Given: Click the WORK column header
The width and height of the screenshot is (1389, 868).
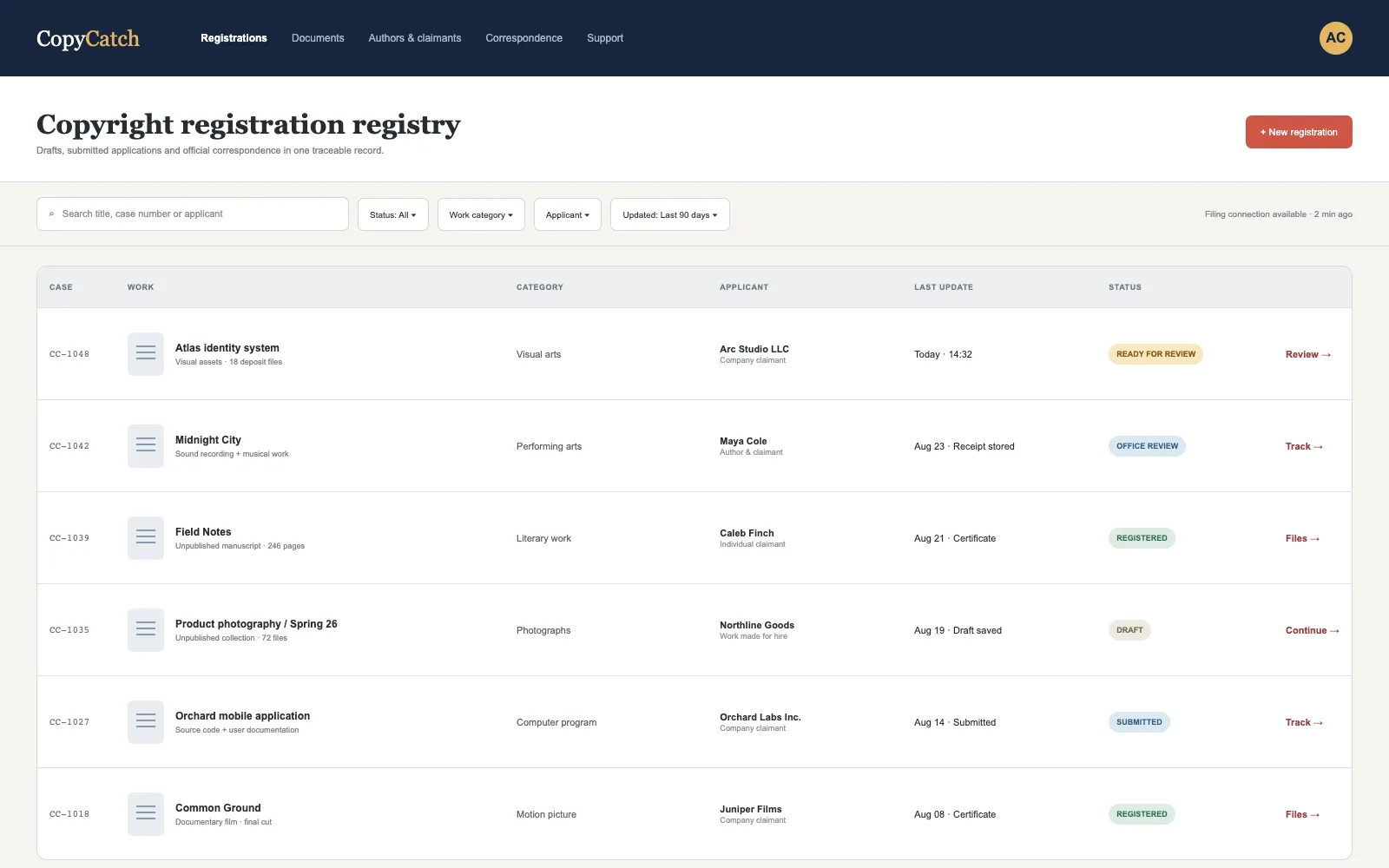Looking at the screenshot, I should click(141, 287).
